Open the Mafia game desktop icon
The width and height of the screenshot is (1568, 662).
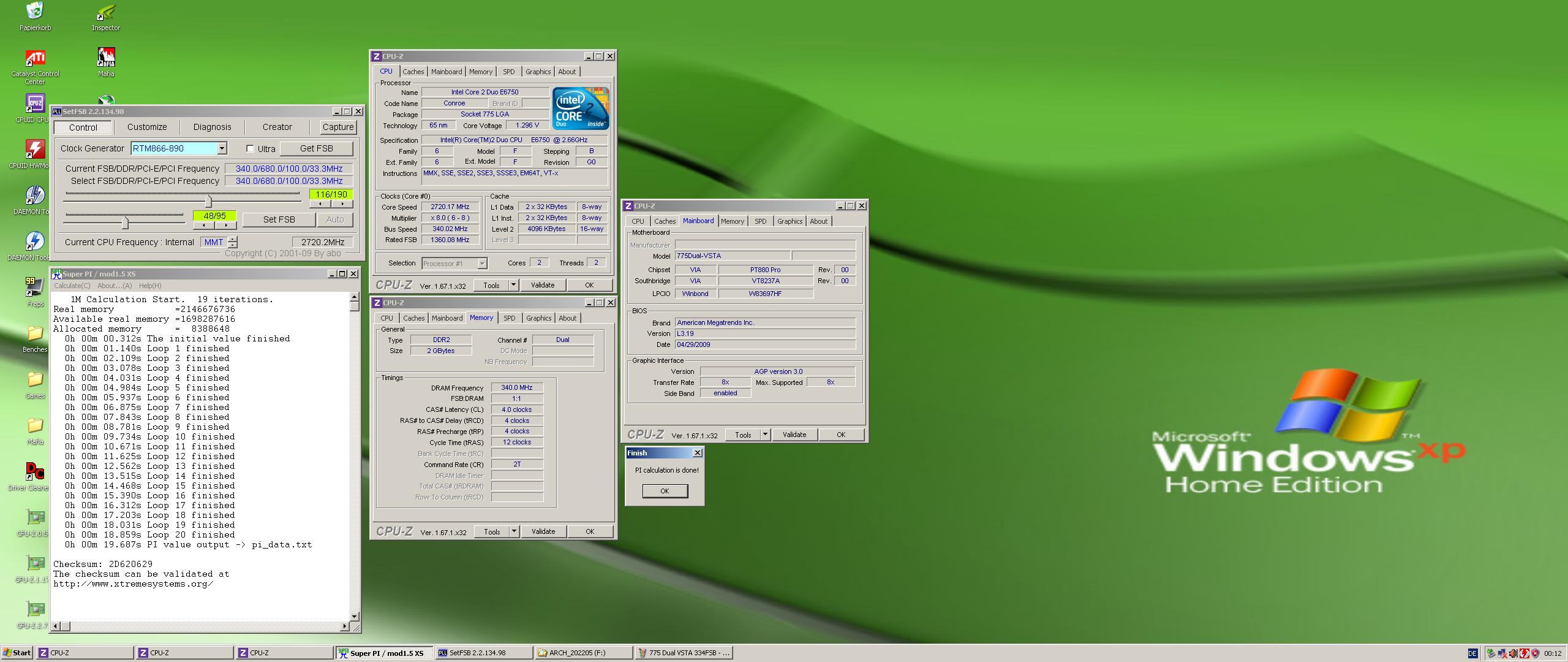coord(105,58)
